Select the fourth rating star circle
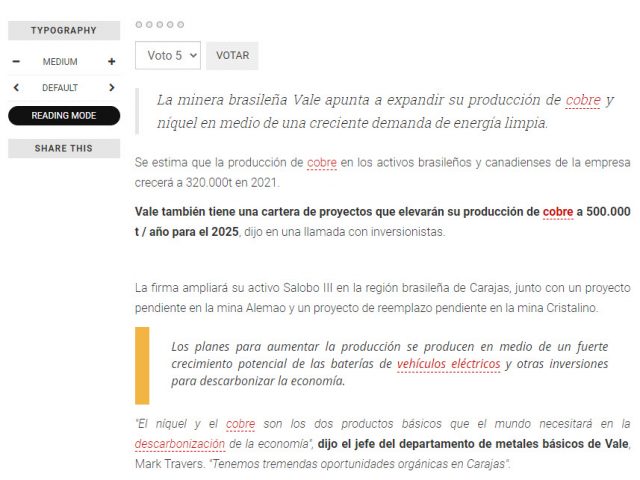This screenshot has height=480, width=640. pos(171,24)
